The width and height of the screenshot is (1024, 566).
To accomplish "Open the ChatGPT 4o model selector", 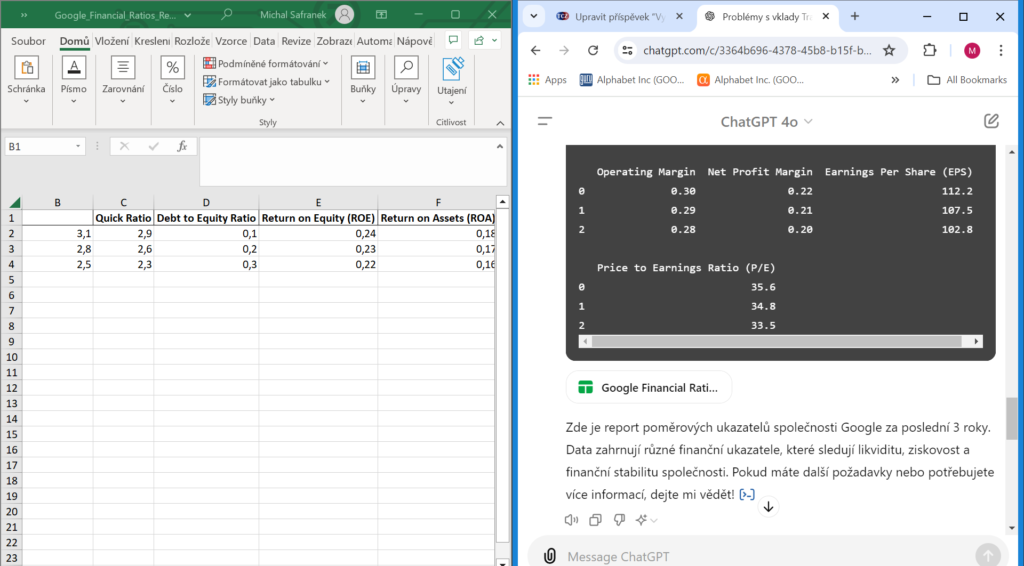I will click(x=767, y=122).
